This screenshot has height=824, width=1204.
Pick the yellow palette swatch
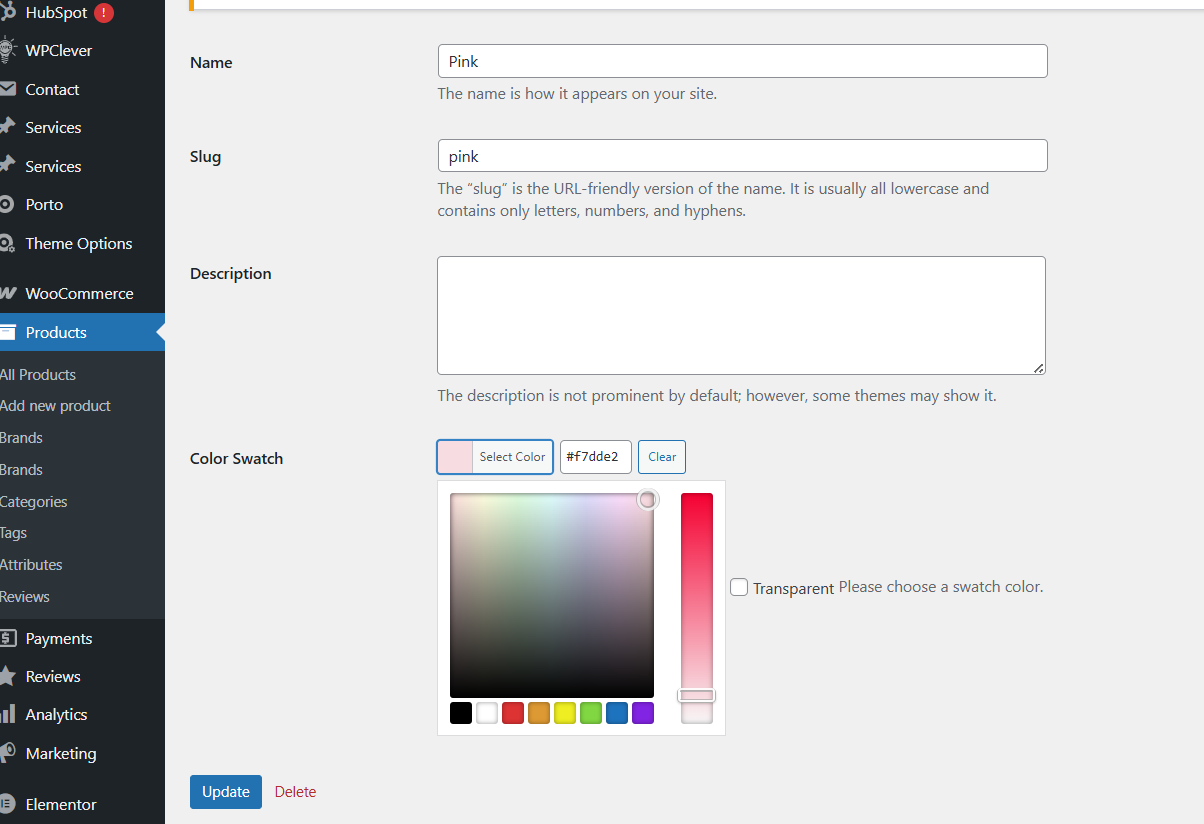coord(565,713)
